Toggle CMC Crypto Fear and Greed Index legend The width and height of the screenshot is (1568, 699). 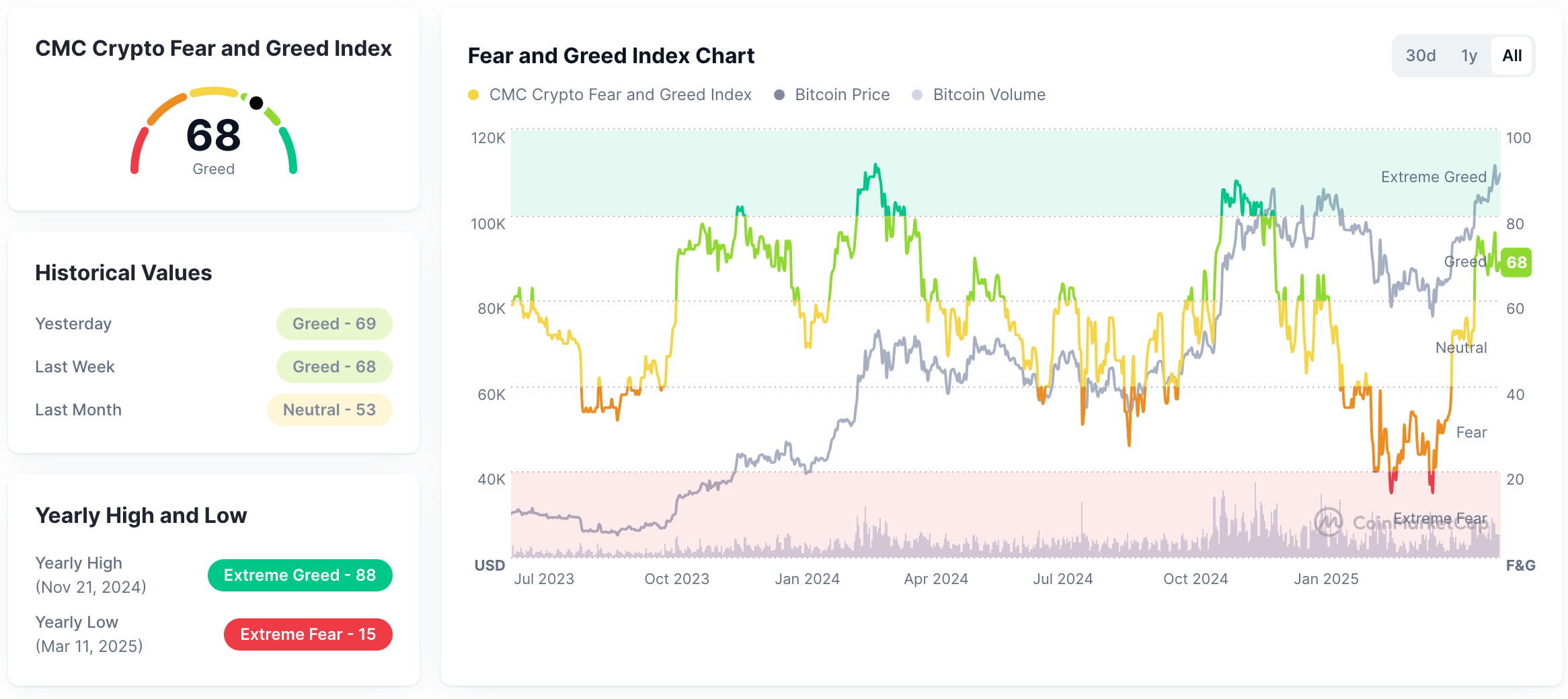(620, 95)
